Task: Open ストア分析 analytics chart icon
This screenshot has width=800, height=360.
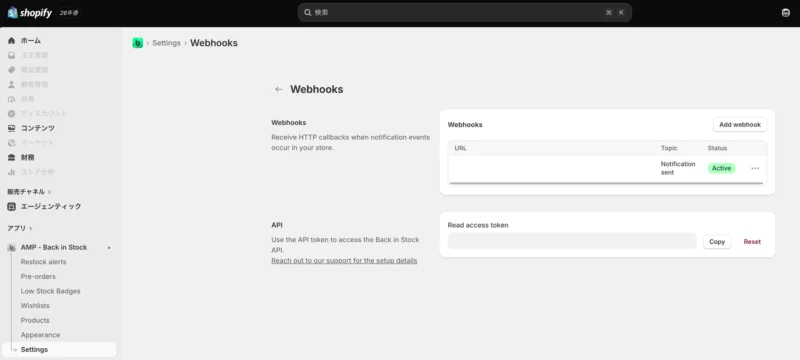Action: [11, 172]
